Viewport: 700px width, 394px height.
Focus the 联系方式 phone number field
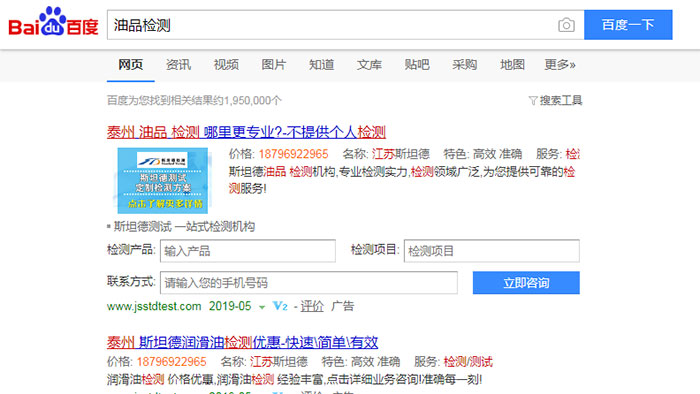(x=309, y=282)
